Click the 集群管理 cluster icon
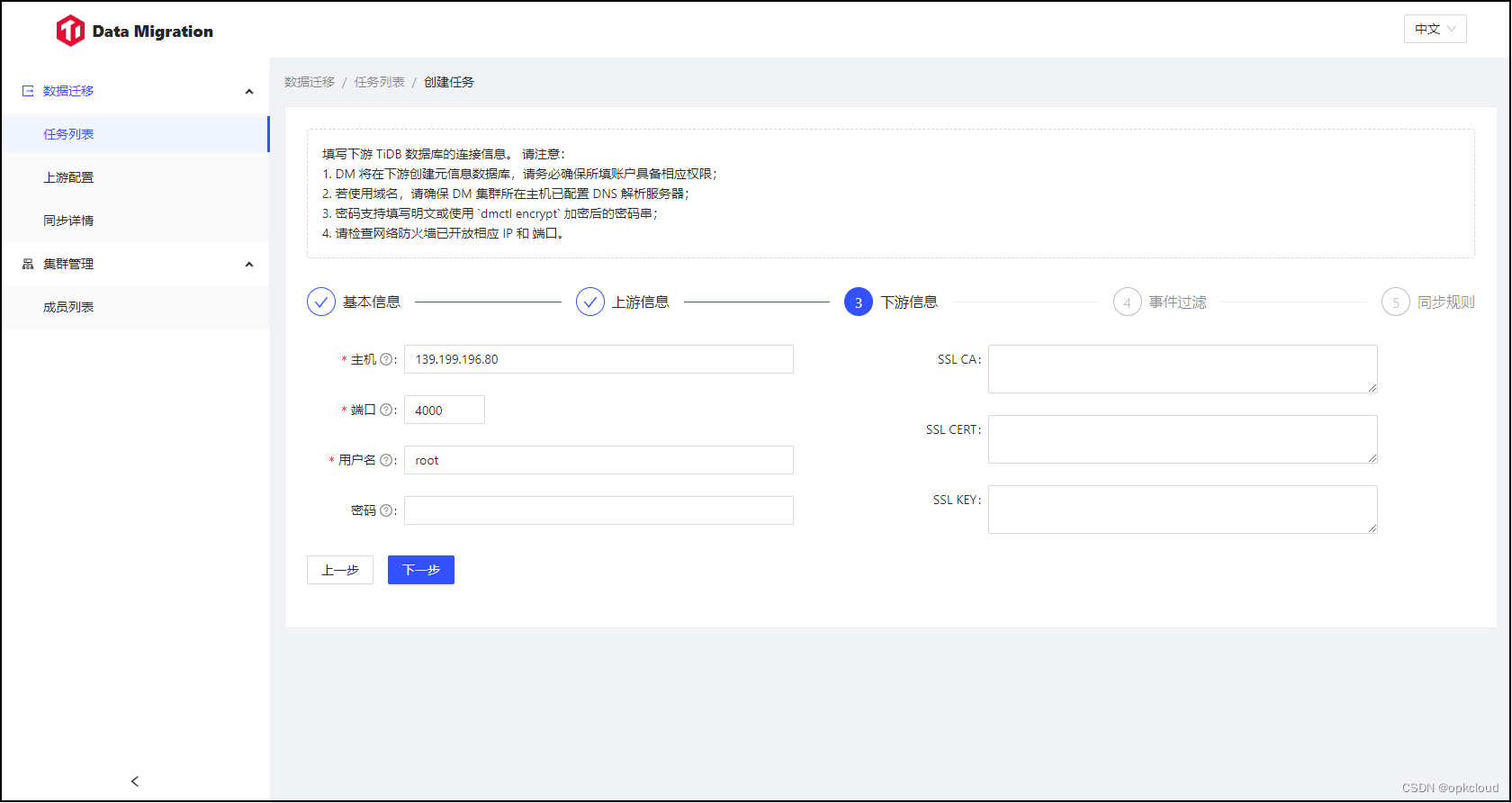This screenshot has width=1512, height=803. 28,264
